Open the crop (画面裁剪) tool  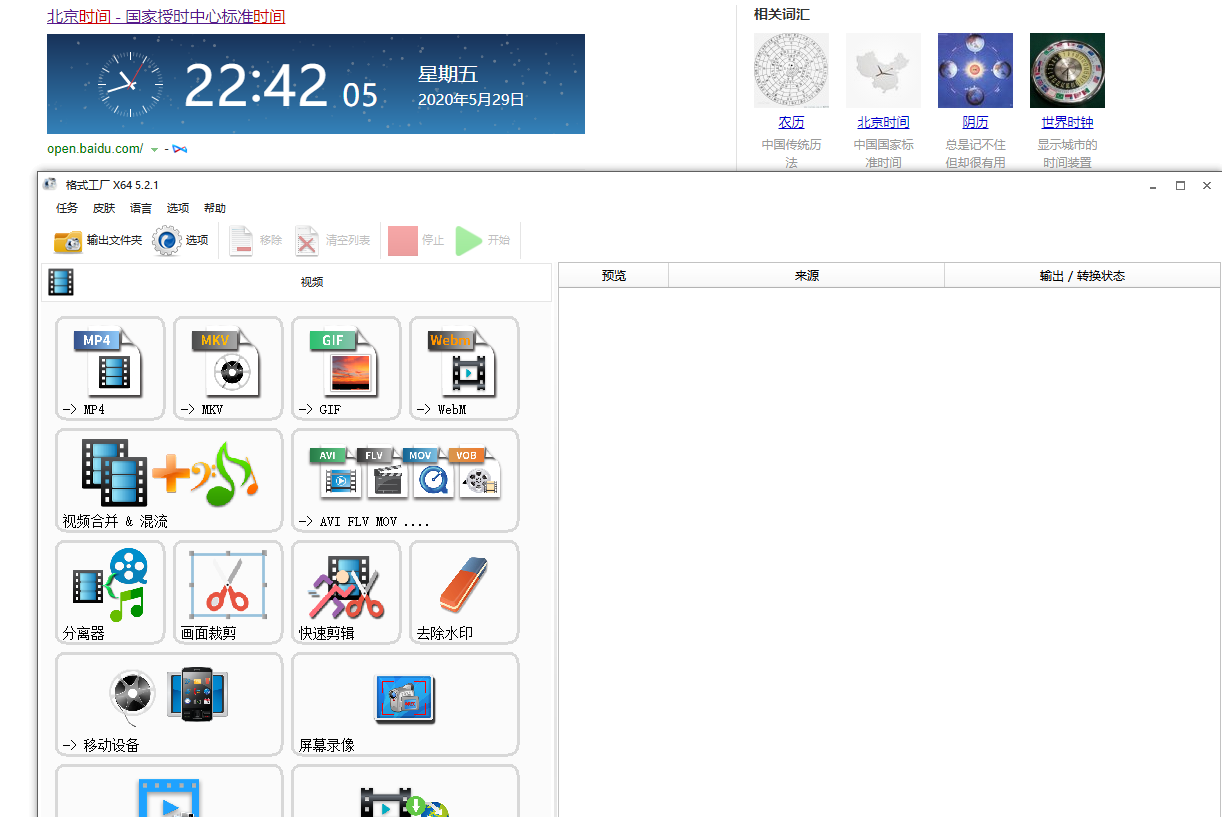pos(228,592)
